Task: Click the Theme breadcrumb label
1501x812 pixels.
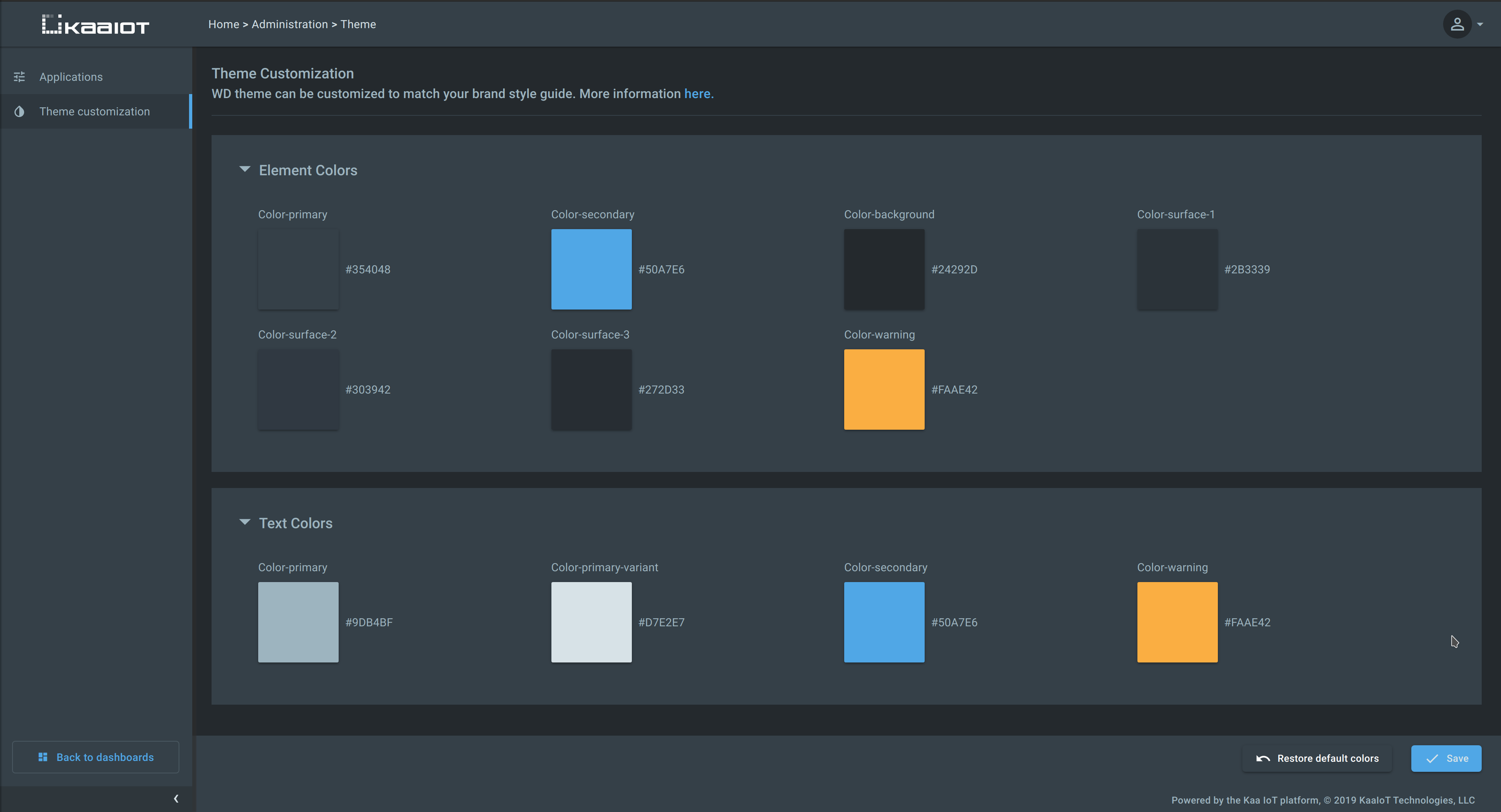Action: [357, 24]
